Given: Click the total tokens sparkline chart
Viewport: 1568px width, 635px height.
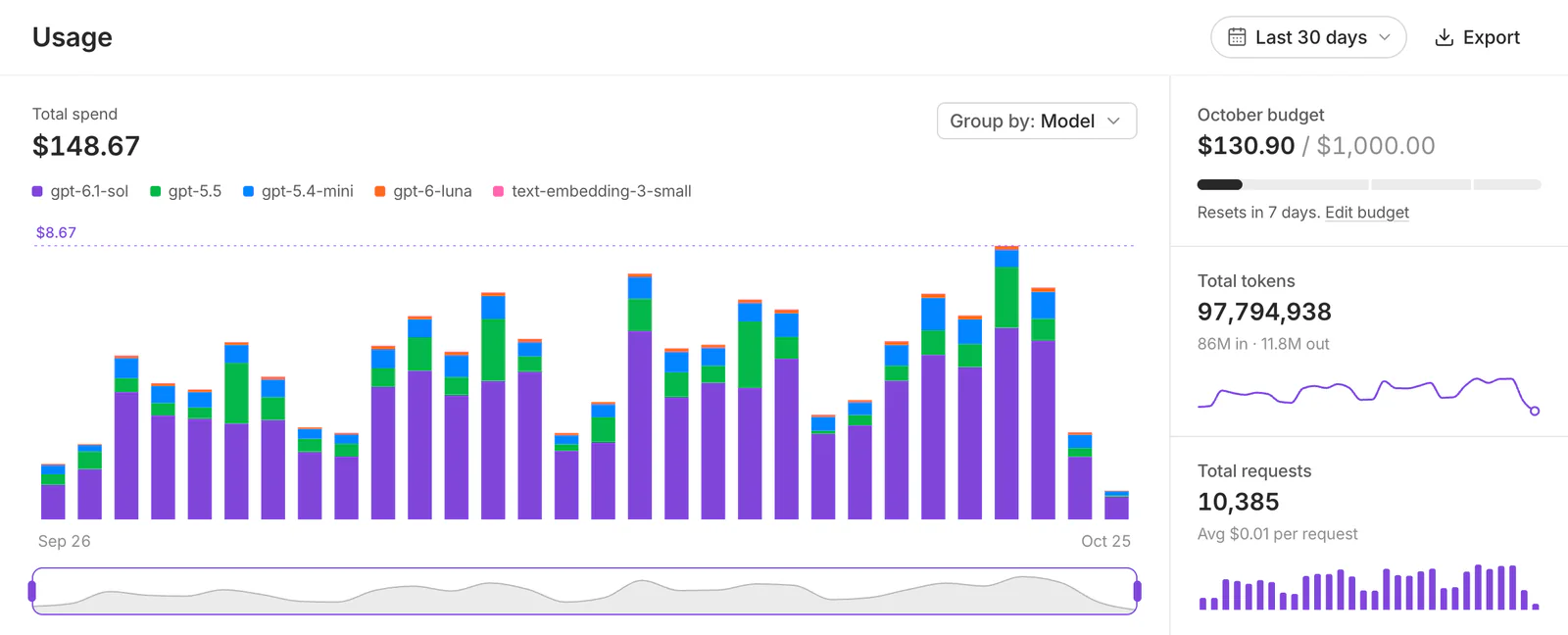Looking at the screenshot, I should (1368, 394).
